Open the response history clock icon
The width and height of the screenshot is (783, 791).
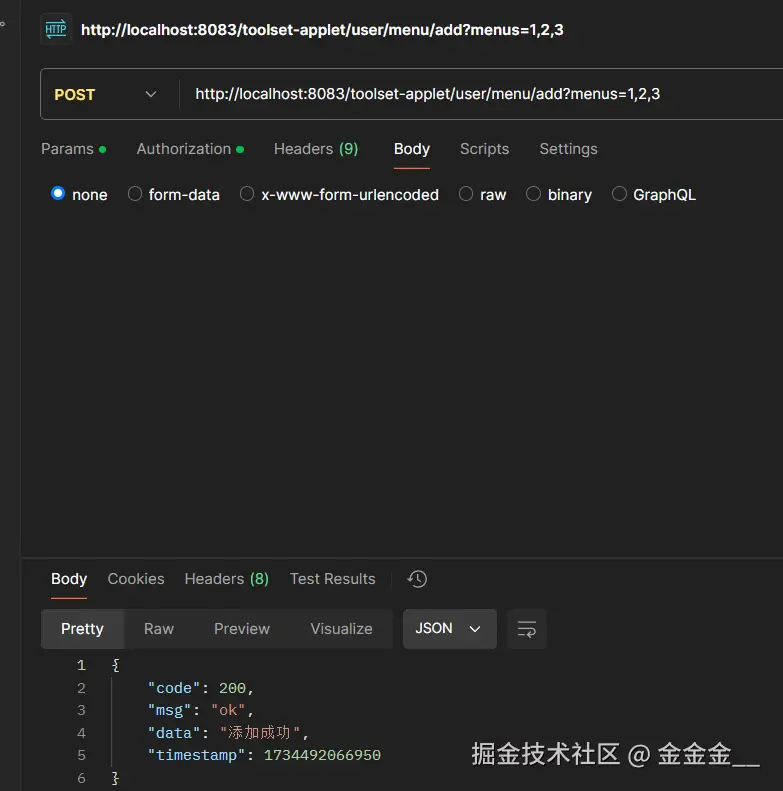pos(417,579)
